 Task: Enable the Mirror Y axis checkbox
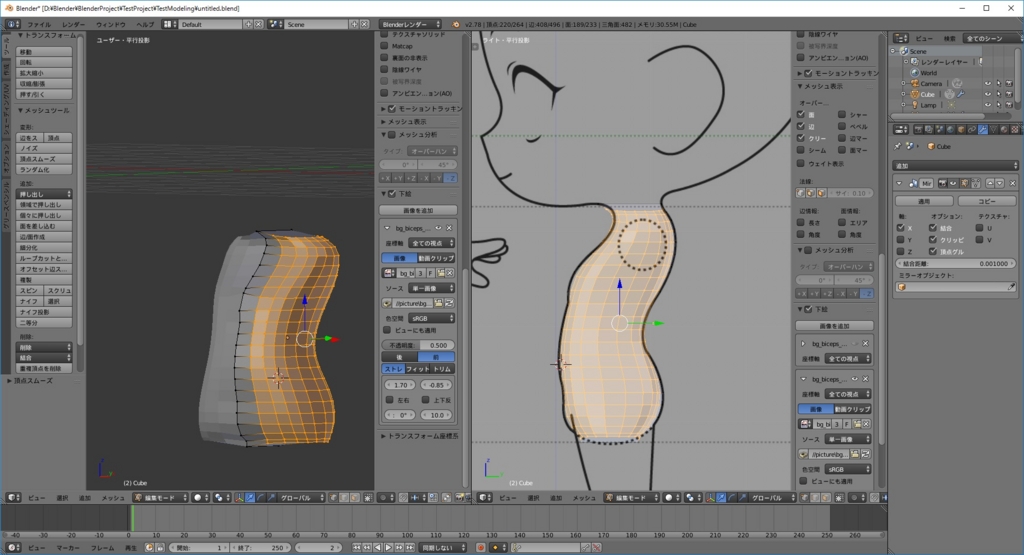(x=901, y=240)
